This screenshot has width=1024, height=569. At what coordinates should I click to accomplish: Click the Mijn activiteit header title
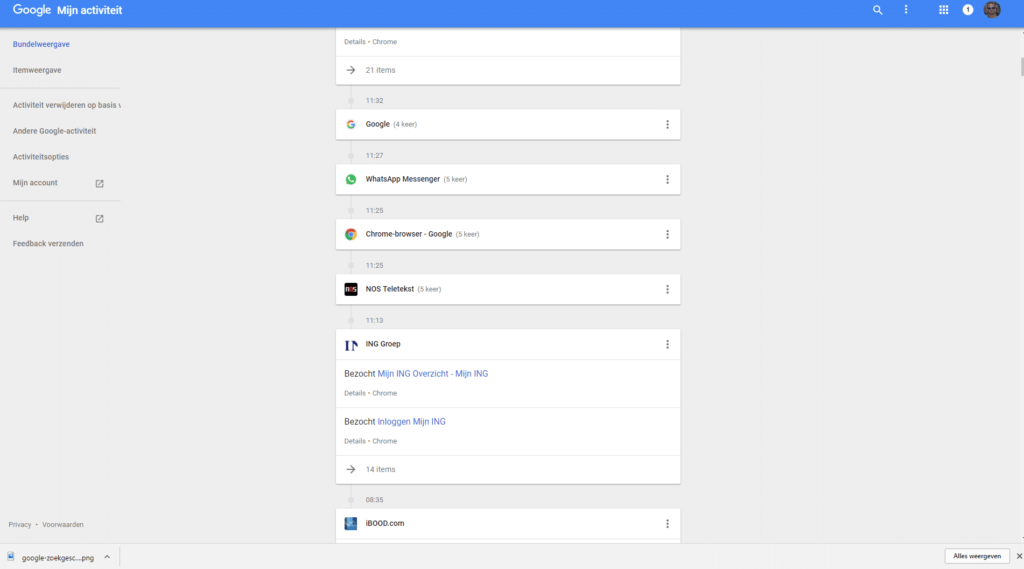(89, 10)
